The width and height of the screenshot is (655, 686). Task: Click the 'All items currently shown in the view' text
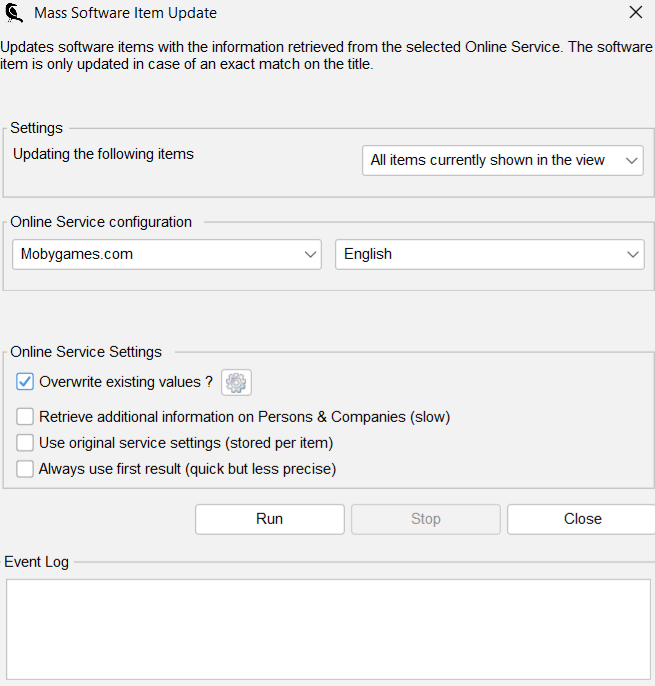point(487,160)
